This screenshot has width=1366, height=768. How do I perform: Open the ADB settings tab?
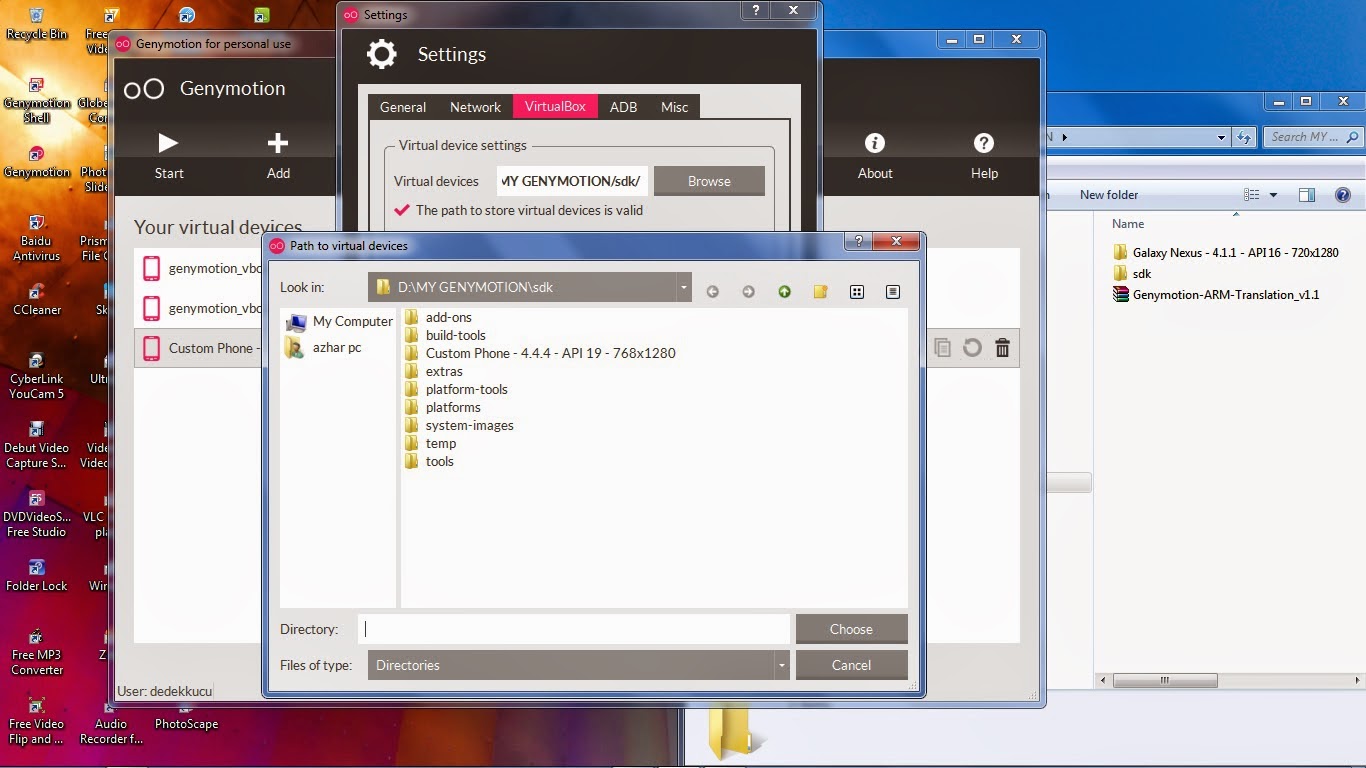tap(623, 107)
